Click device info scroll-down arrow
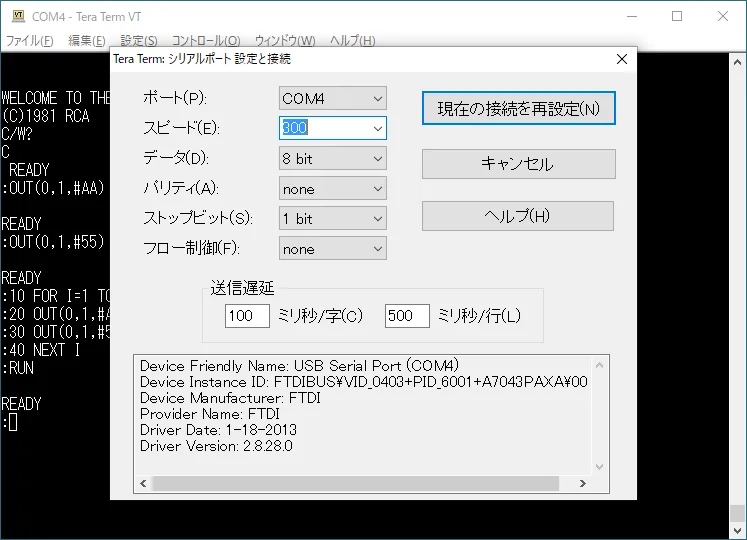The width and height of the screenshot is (747, 540). pyautogui.click(x=599, y=467)
